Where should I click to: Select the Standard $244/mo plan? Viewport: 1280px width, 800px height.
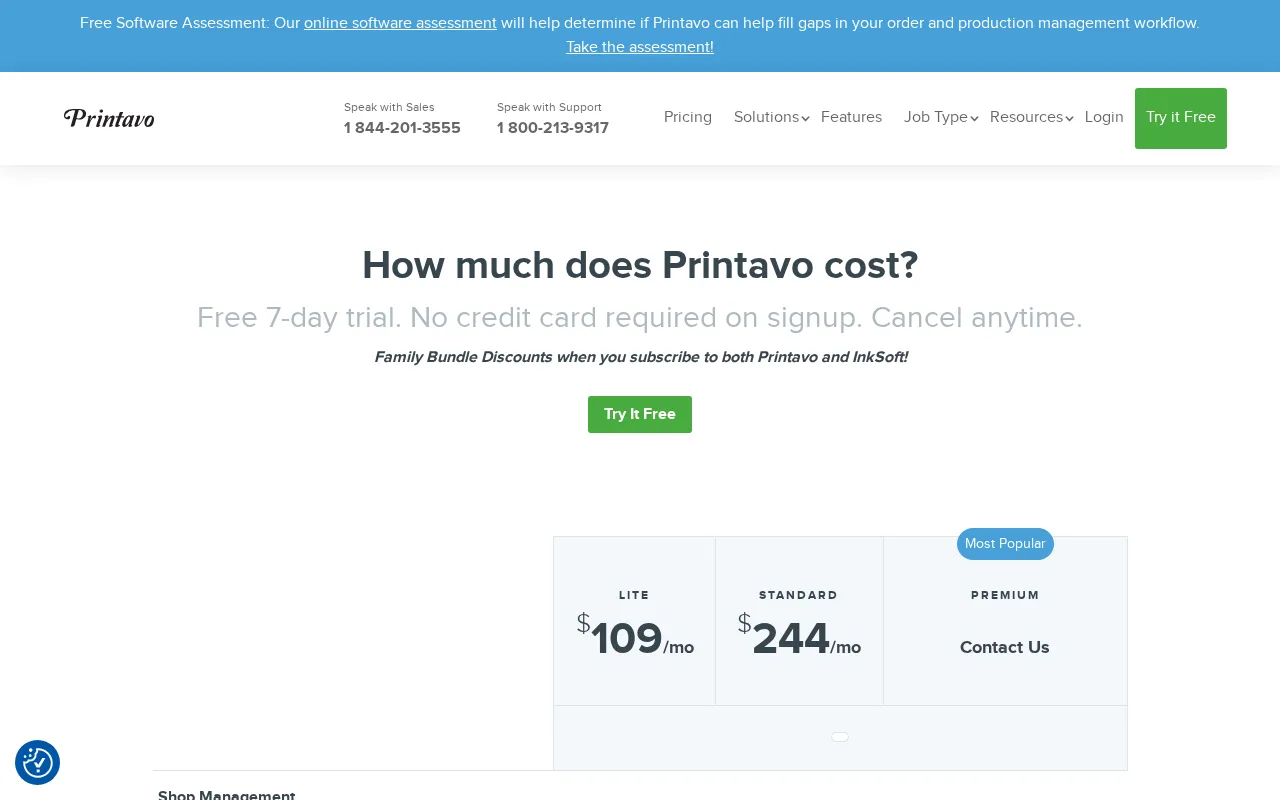pos(799,621)
